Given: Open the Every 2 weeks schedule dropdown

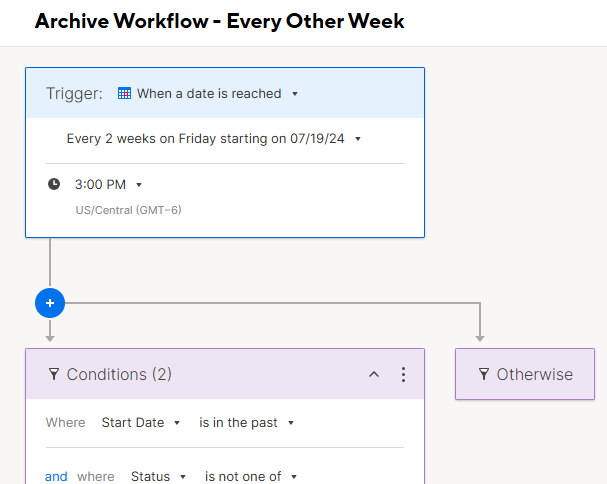Looking at the screenshot, I should [358, 139].
